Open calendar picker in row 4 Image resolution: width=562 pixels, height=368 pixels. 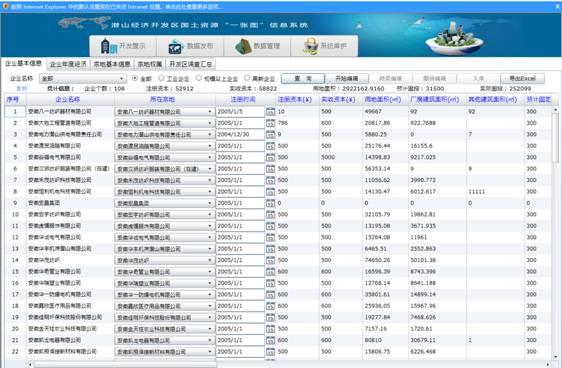pos(270,146)
